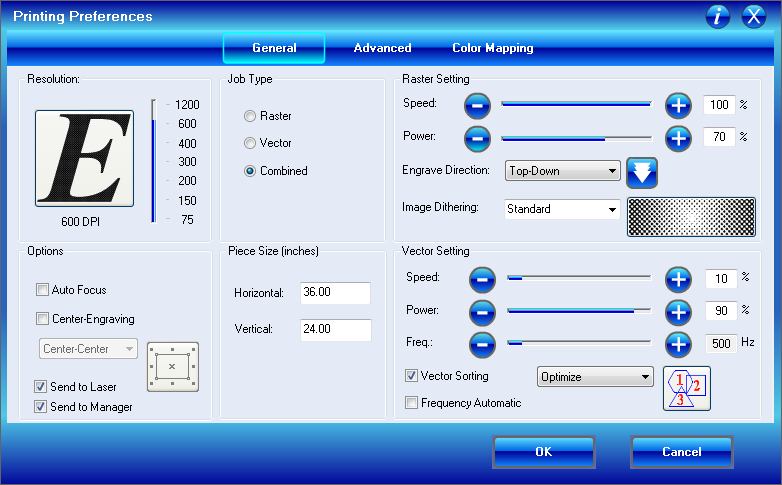Image resolution: width=782 pixels, height=485 pixels.
Task: Open Image Dithering Standard dropdown
Action: pos(562,209)
